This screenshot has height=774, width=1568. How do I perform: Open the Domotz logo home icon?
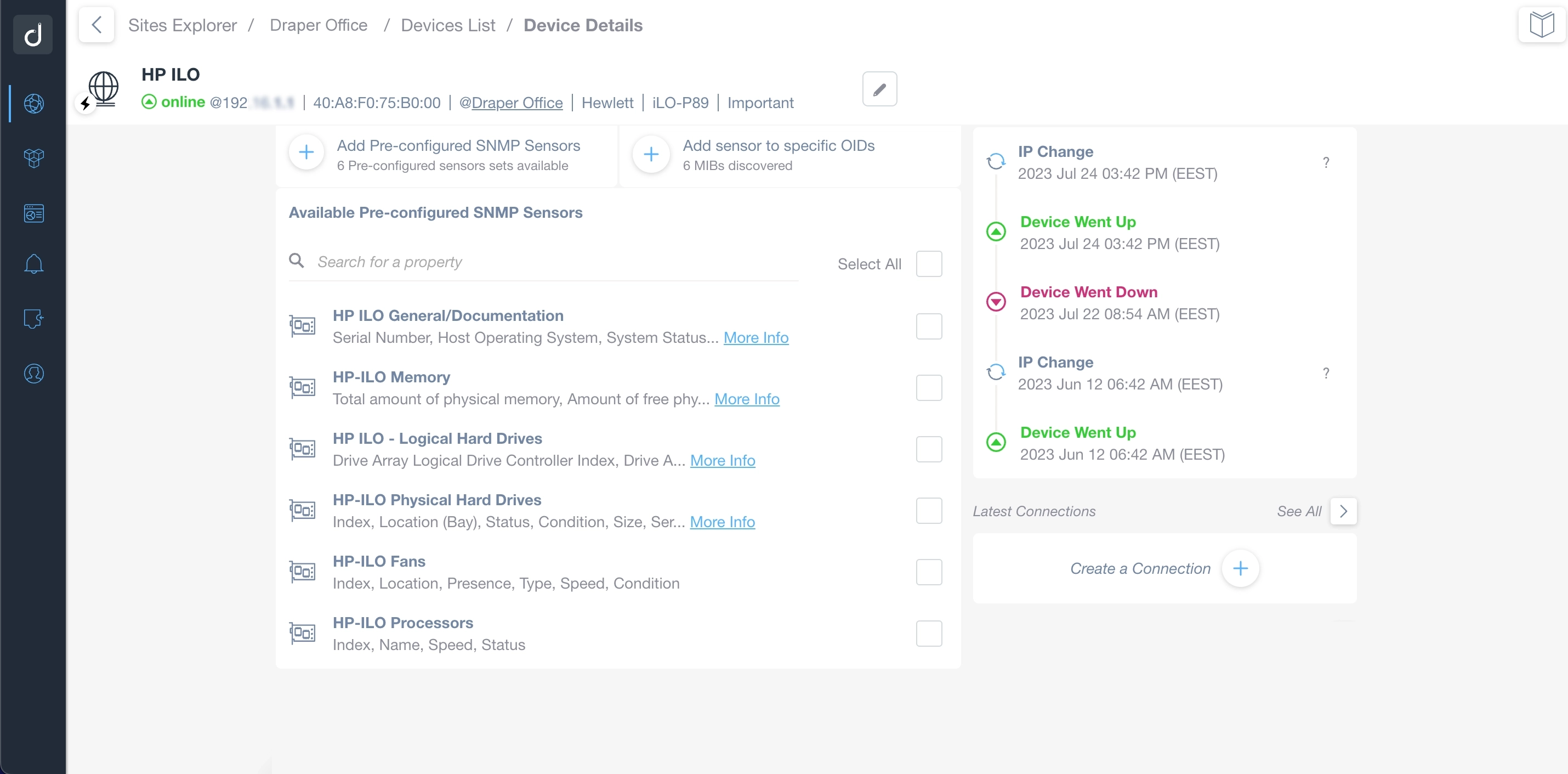click(x=33, y=34)
